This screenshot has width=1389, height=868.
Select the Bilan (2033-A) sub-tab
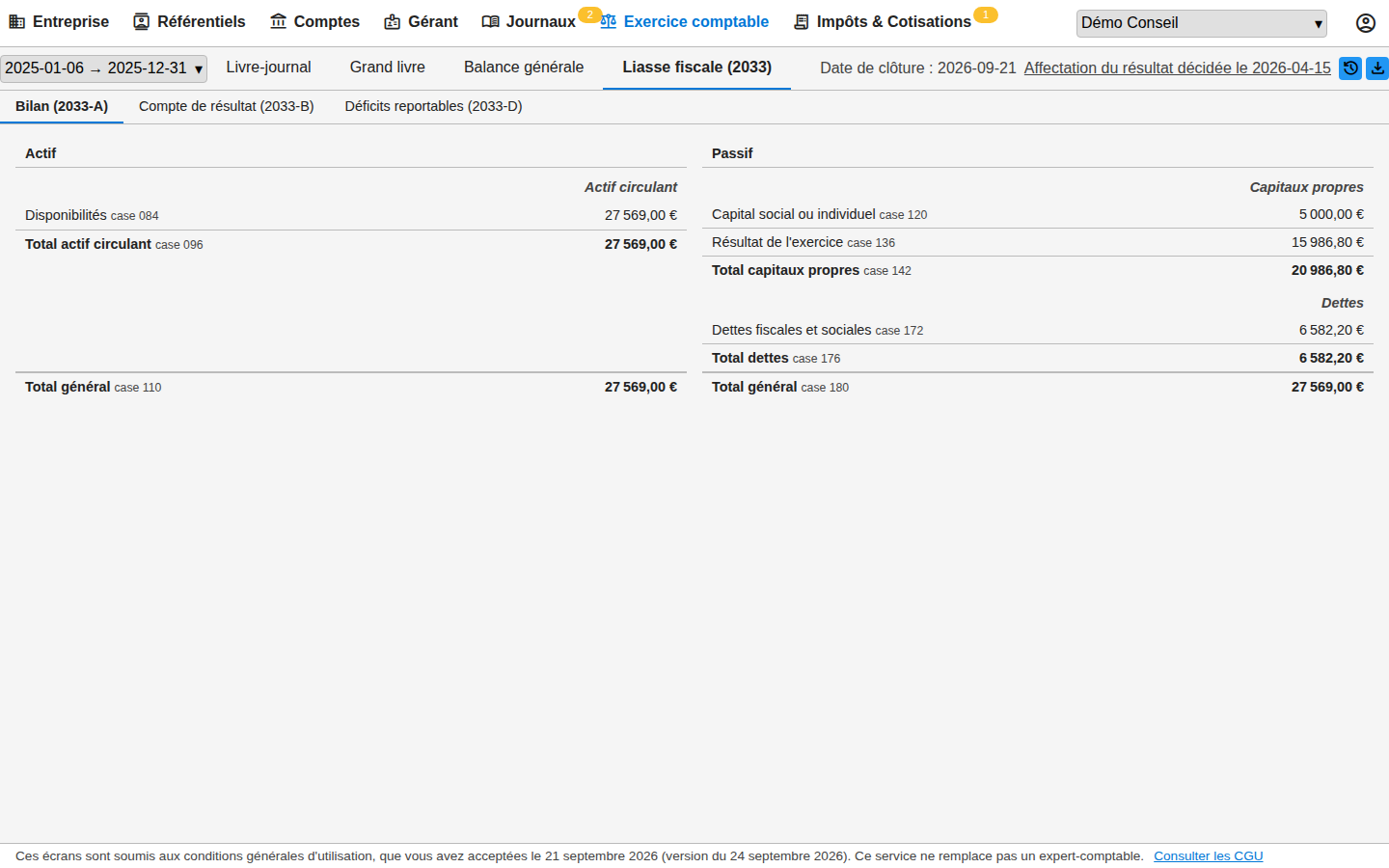62,106
